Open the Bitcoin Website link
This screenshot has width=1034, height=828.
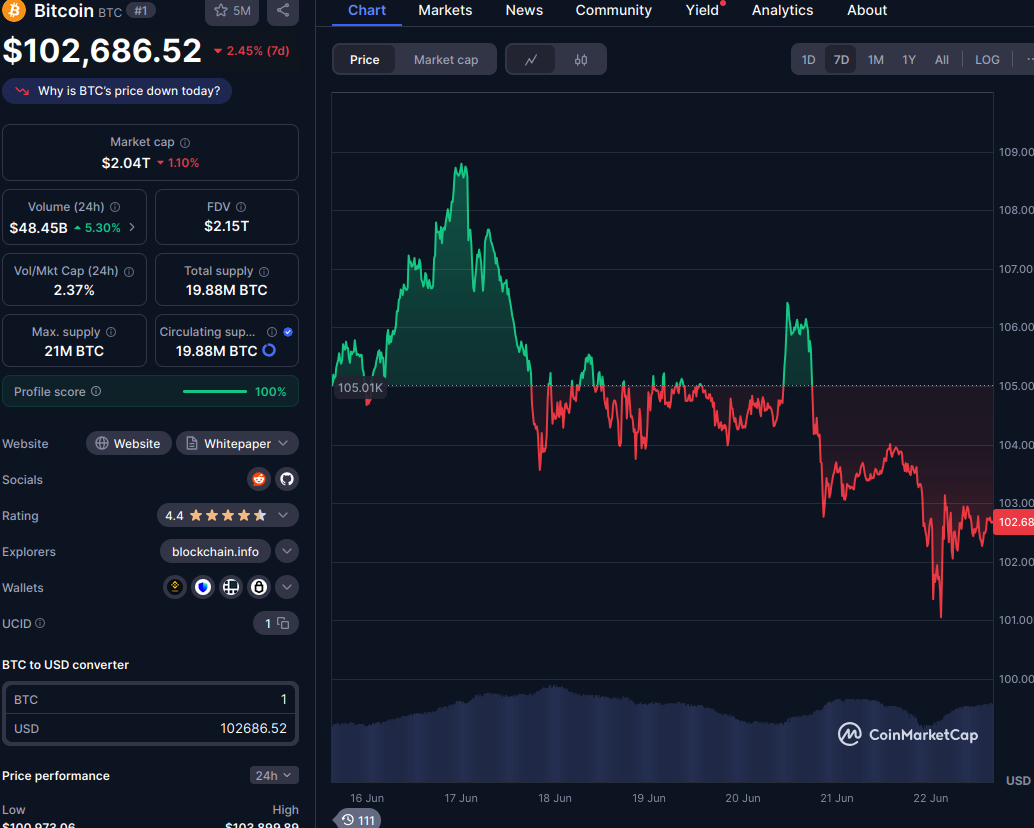[x=129, y=443]
